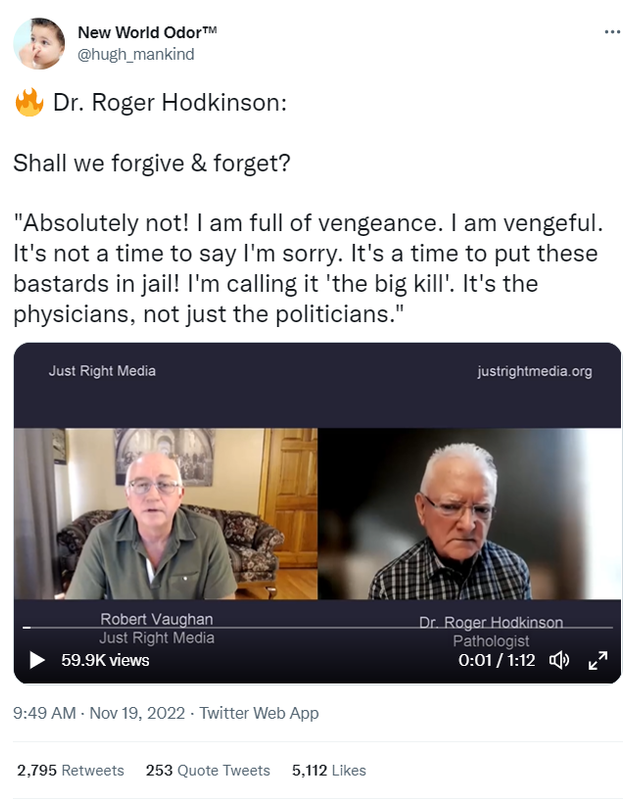
Task: Click the baby profile avatar
Action: pyautogui.click(x=39, y=43)
